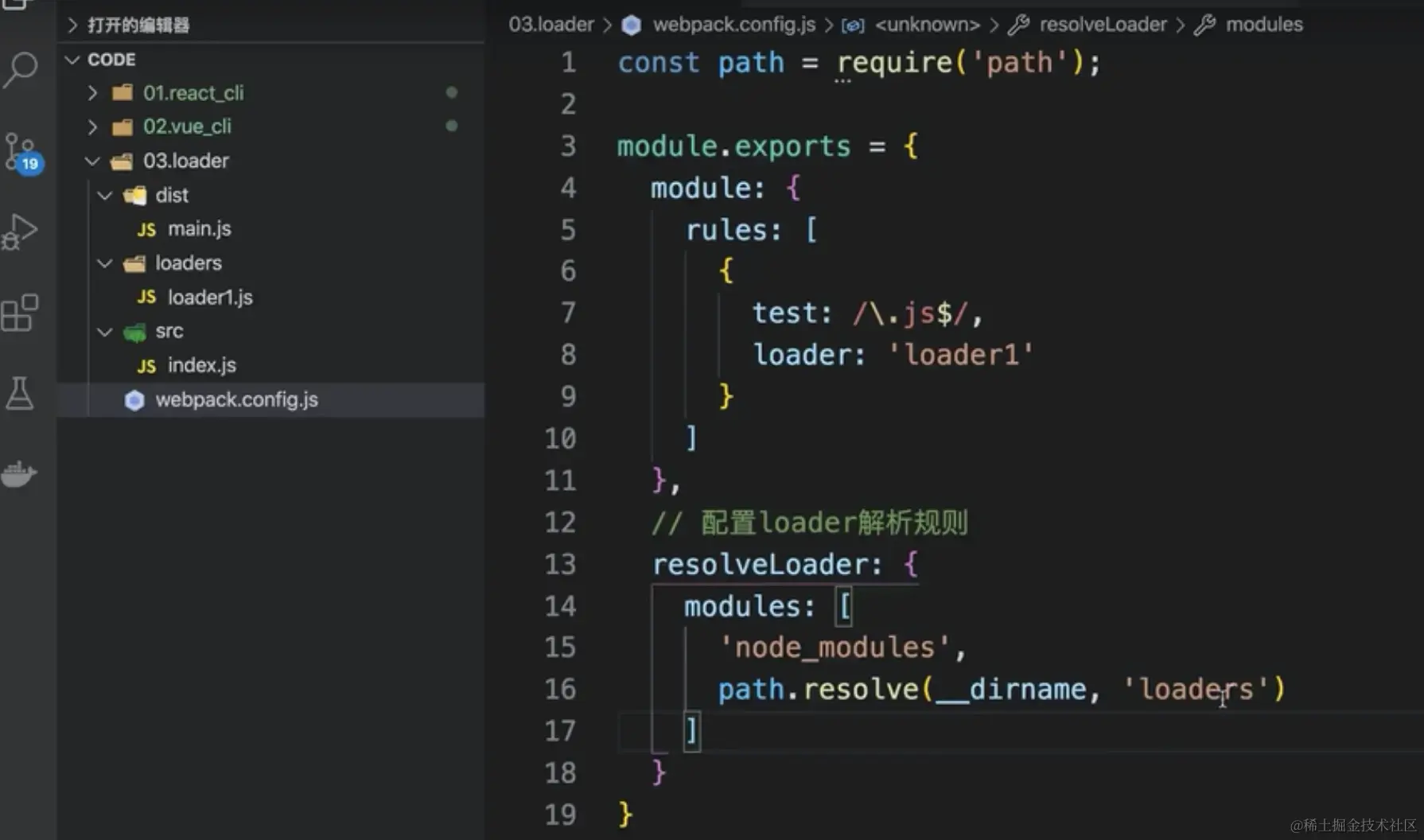The height and width of the screenshot is (840, 1424).
Task: Expand the 02.vue_cli folder chevron
Action: tap(92, 126)
